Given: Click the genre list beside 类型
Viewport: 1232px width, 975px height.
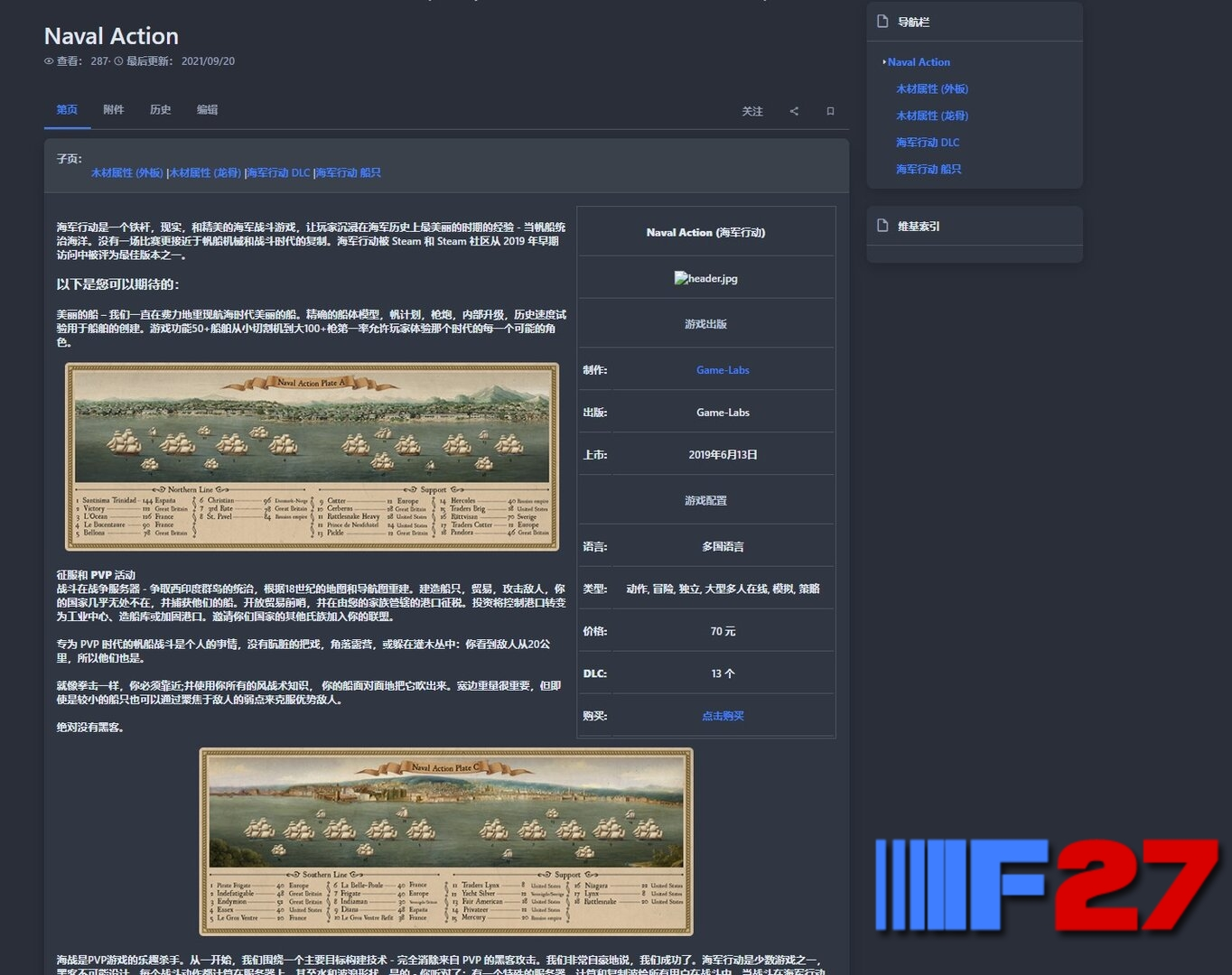Looking at the screenshot, I should [723, 589].
